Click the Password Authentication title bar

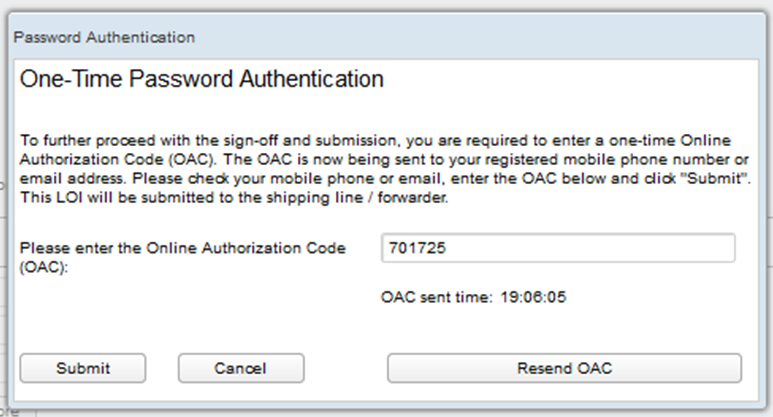tap(106, 37)
